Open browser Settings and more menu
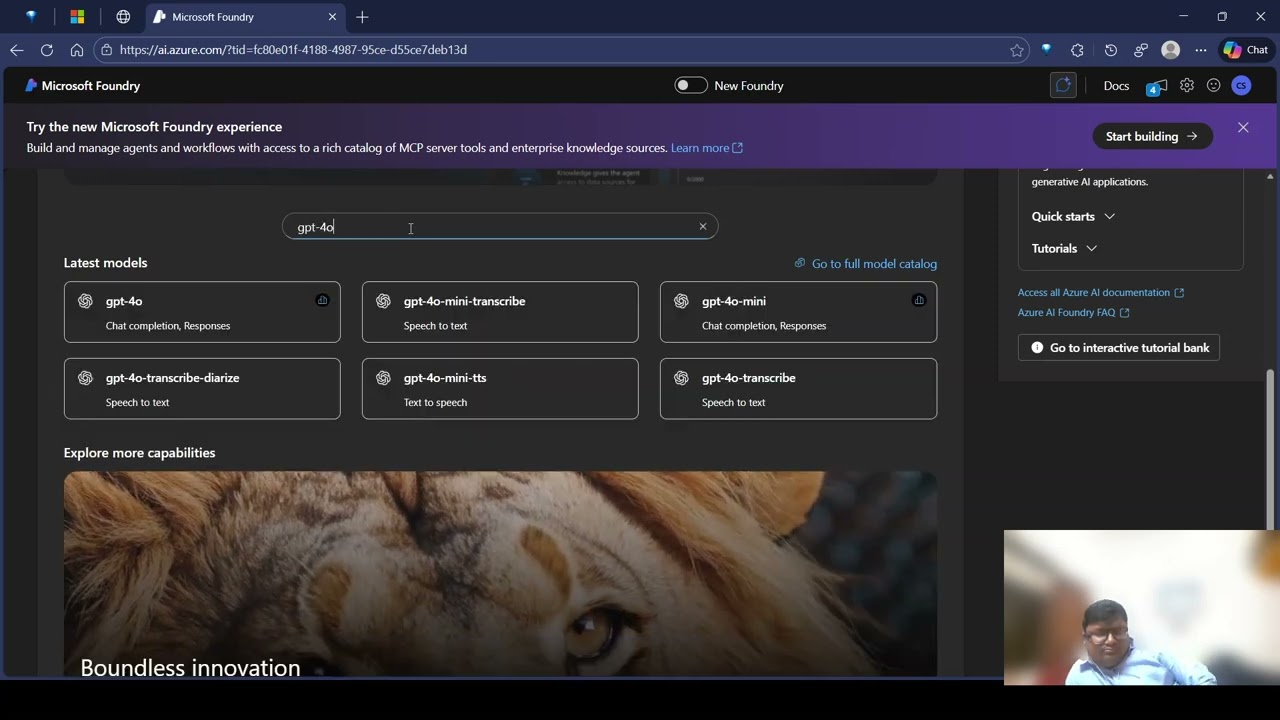This screenshot has width=1280, height=720. [x=1201, y=50]
